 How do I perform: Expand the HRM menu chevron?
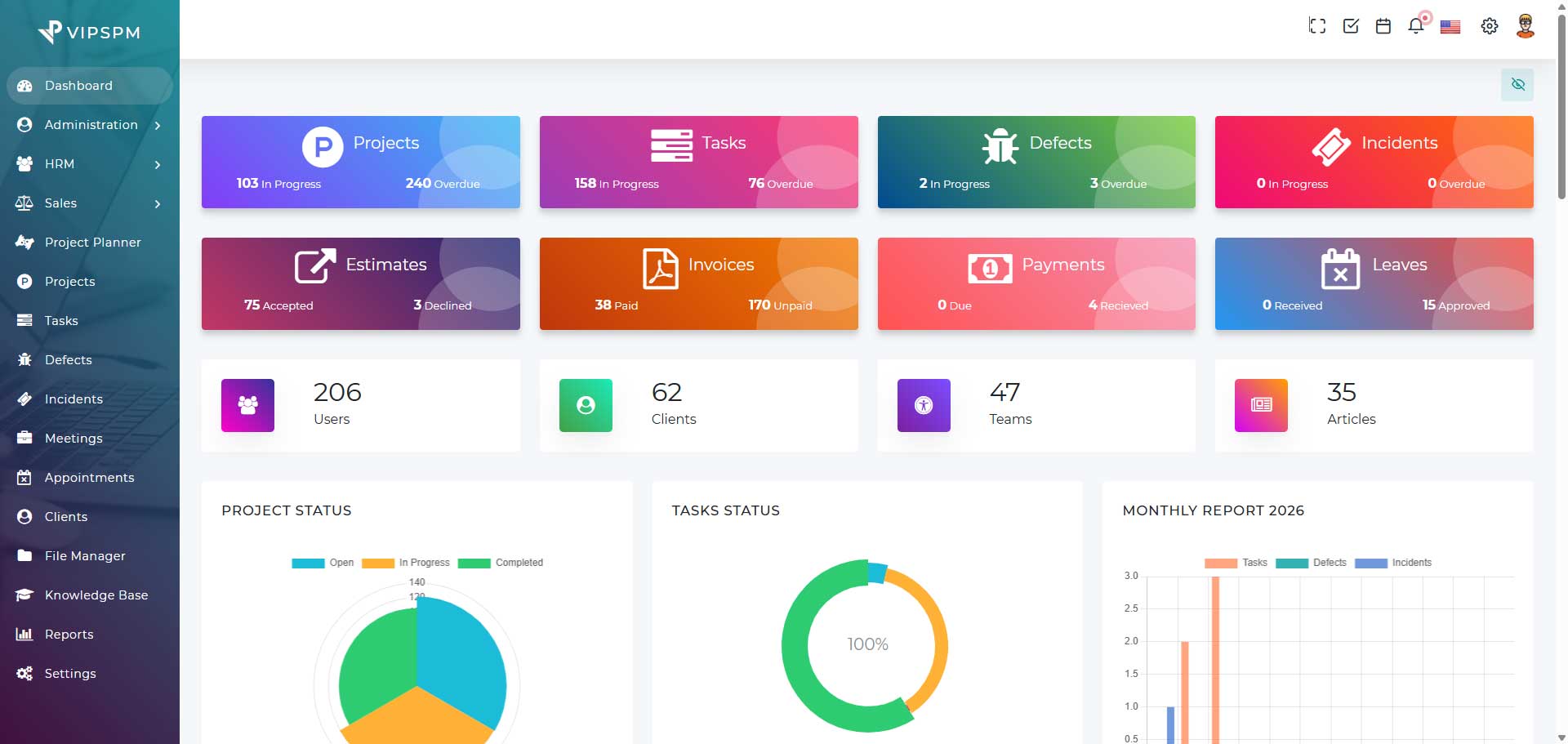[158, 165]
